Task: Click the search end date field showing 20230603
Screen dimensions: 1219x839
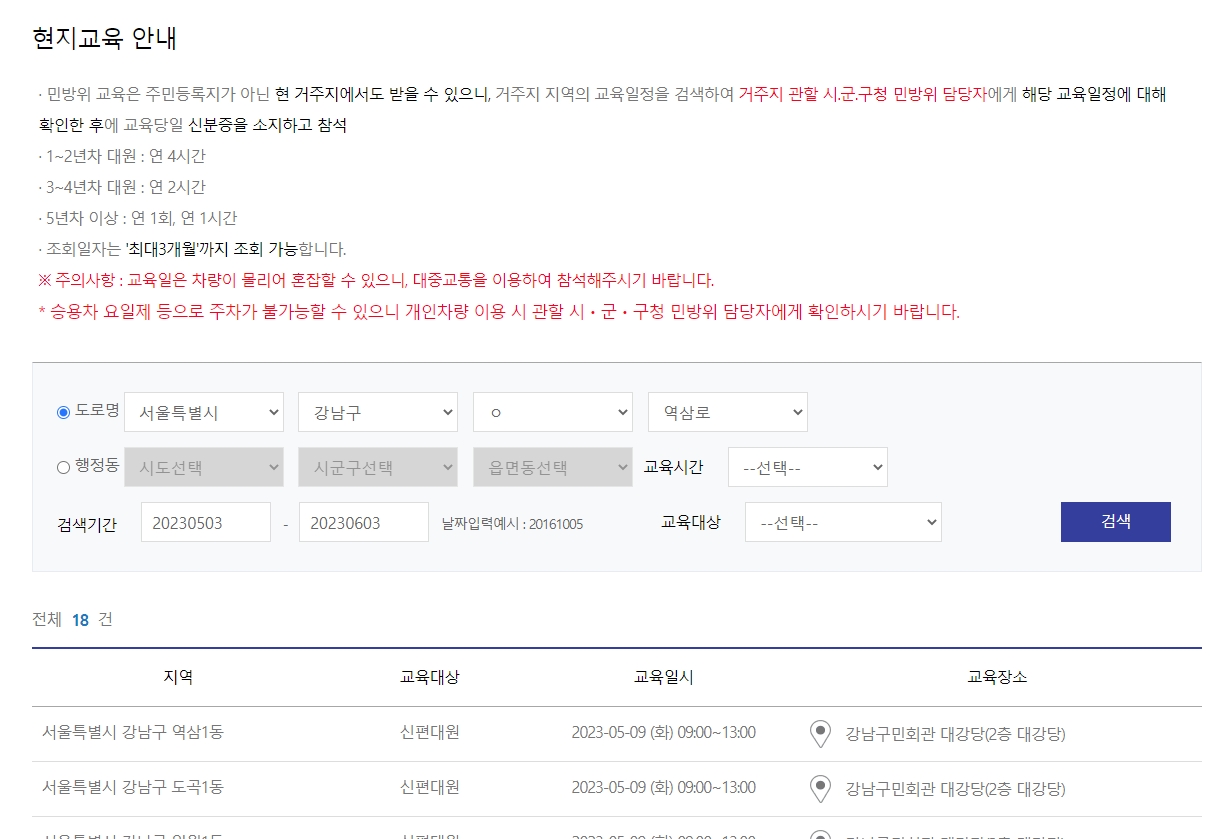Action: 364,521
